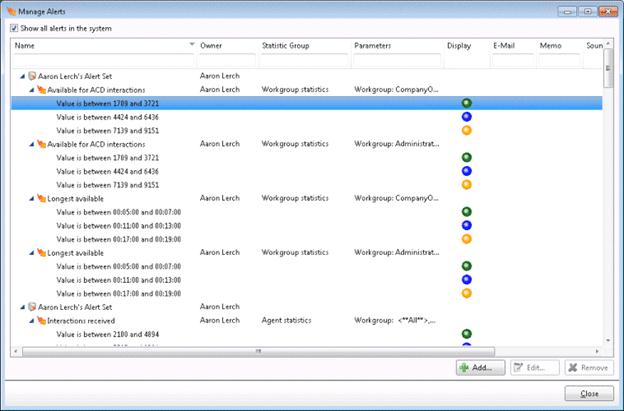Click the Longest available alert flag icon

[x=41, y=198]
